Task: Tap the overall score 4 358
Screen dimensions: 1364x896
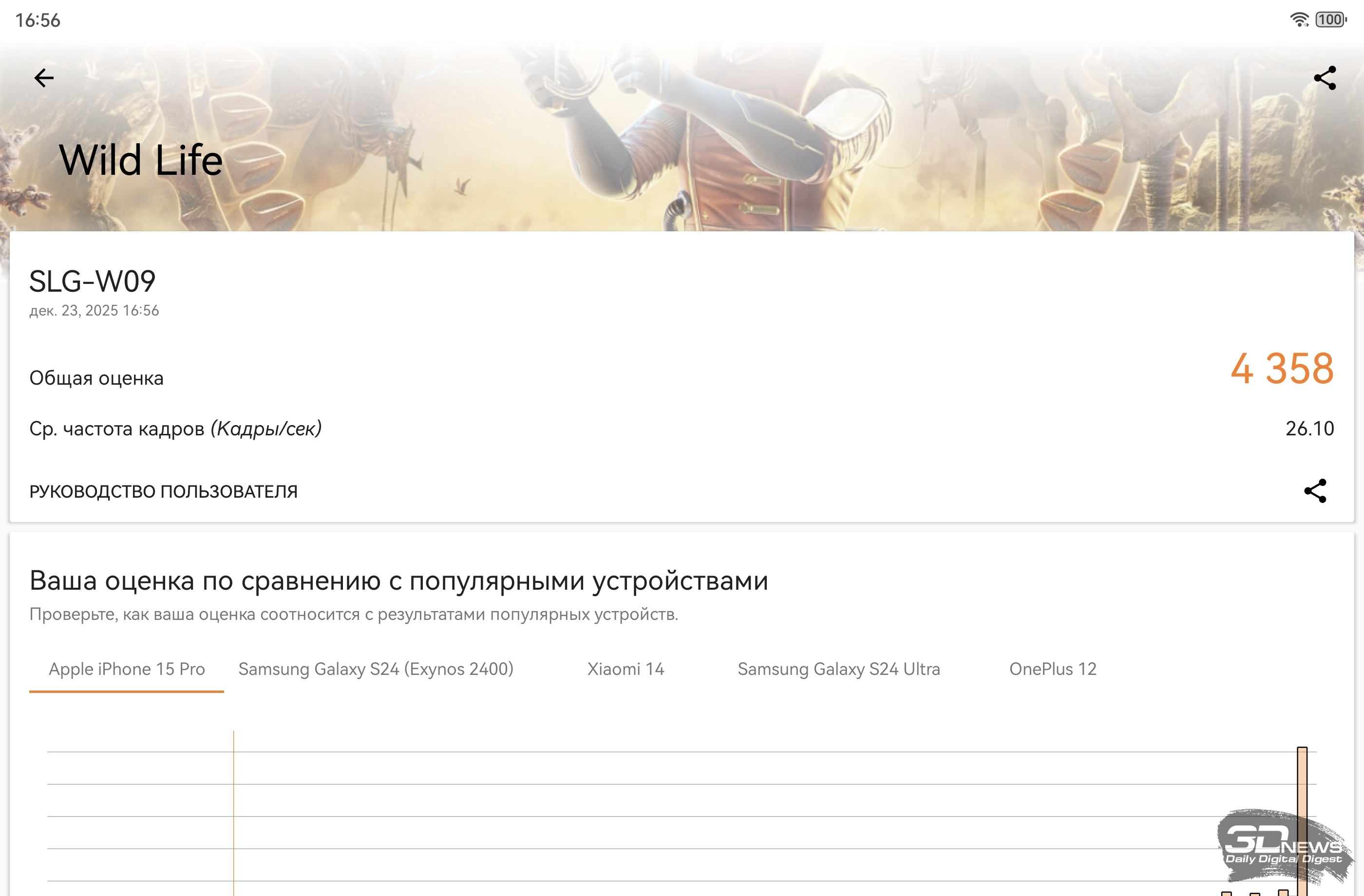Action: [x=1282, y=369]
